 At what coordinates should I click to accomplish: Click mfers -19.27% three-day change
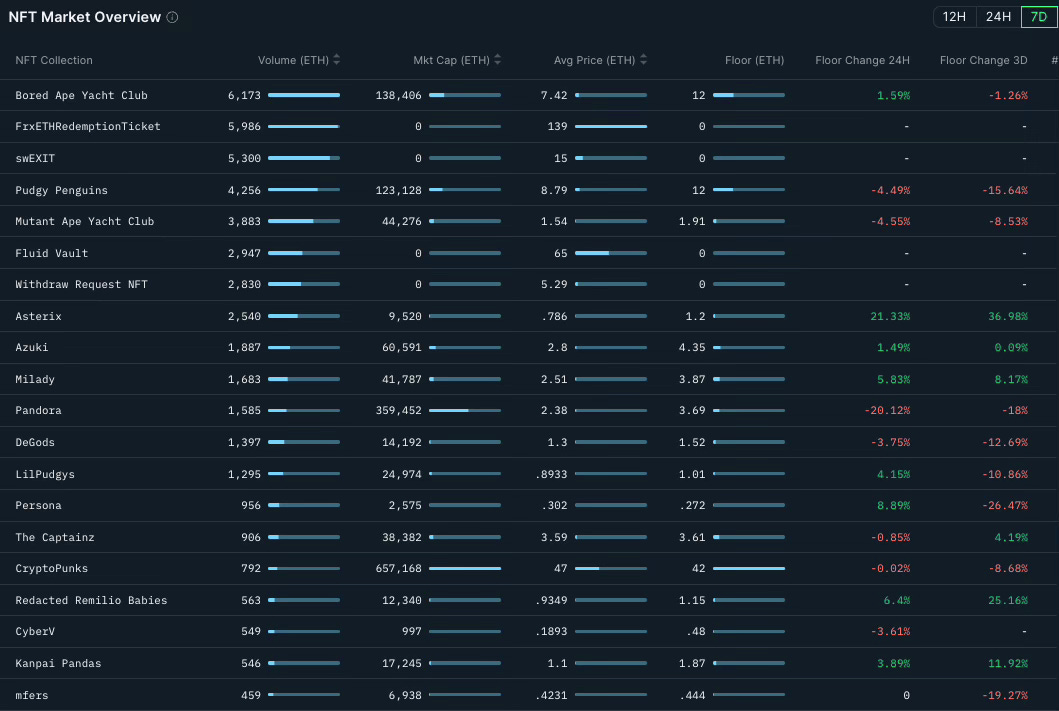[x=1005, y=695]
